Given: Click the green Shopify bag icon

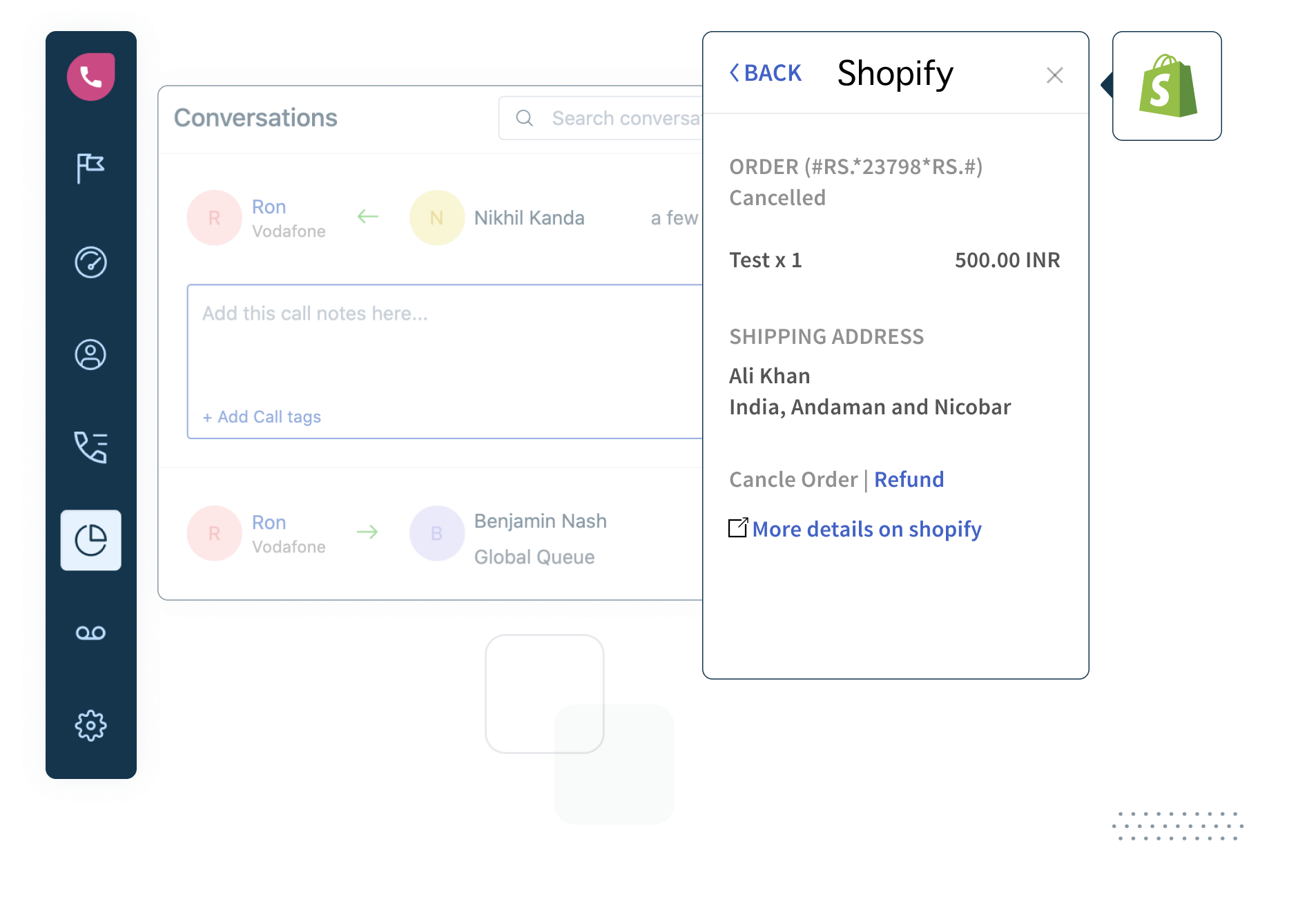Looking at the screenshot, I should coord(1167,86).
